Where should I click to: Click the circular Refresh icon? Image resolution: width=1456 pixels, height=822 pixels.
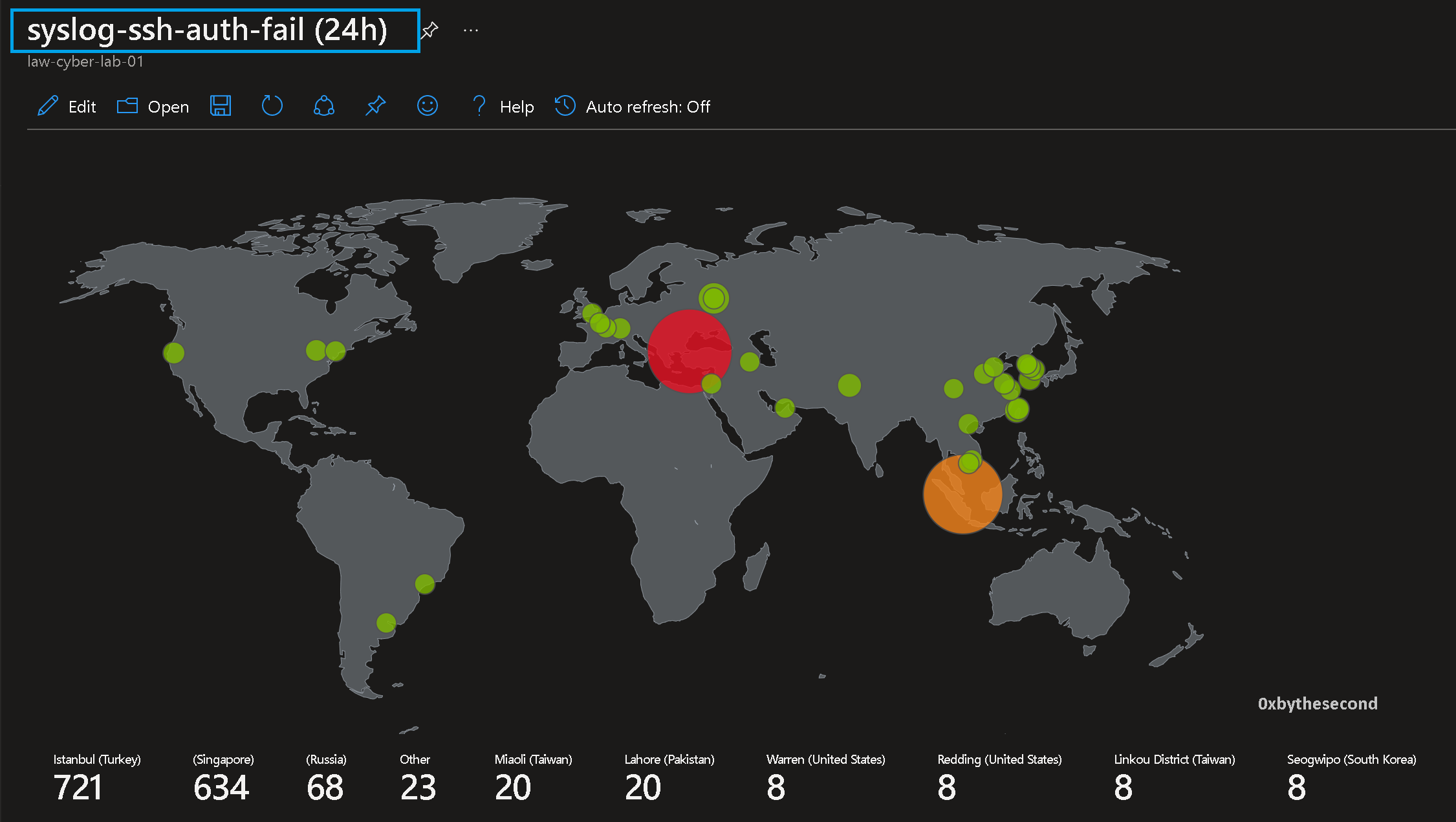point(272,106)
